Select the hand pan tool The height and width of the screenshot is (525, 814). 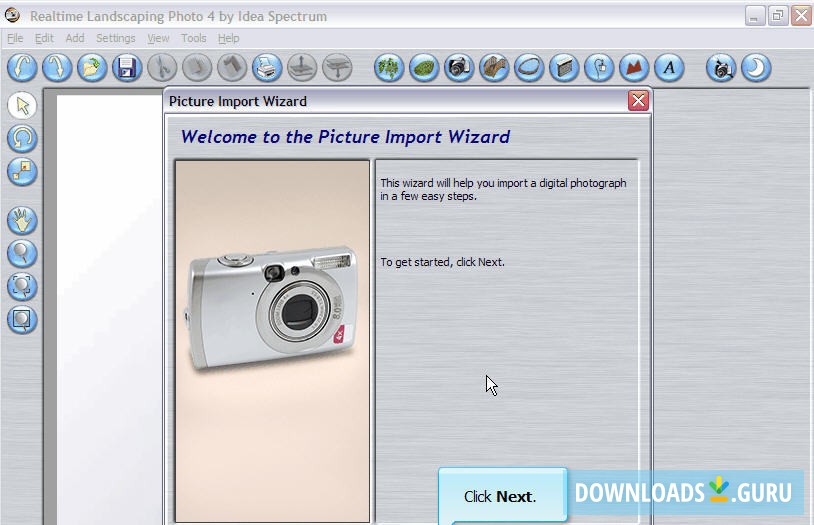[x=22, y=220]
